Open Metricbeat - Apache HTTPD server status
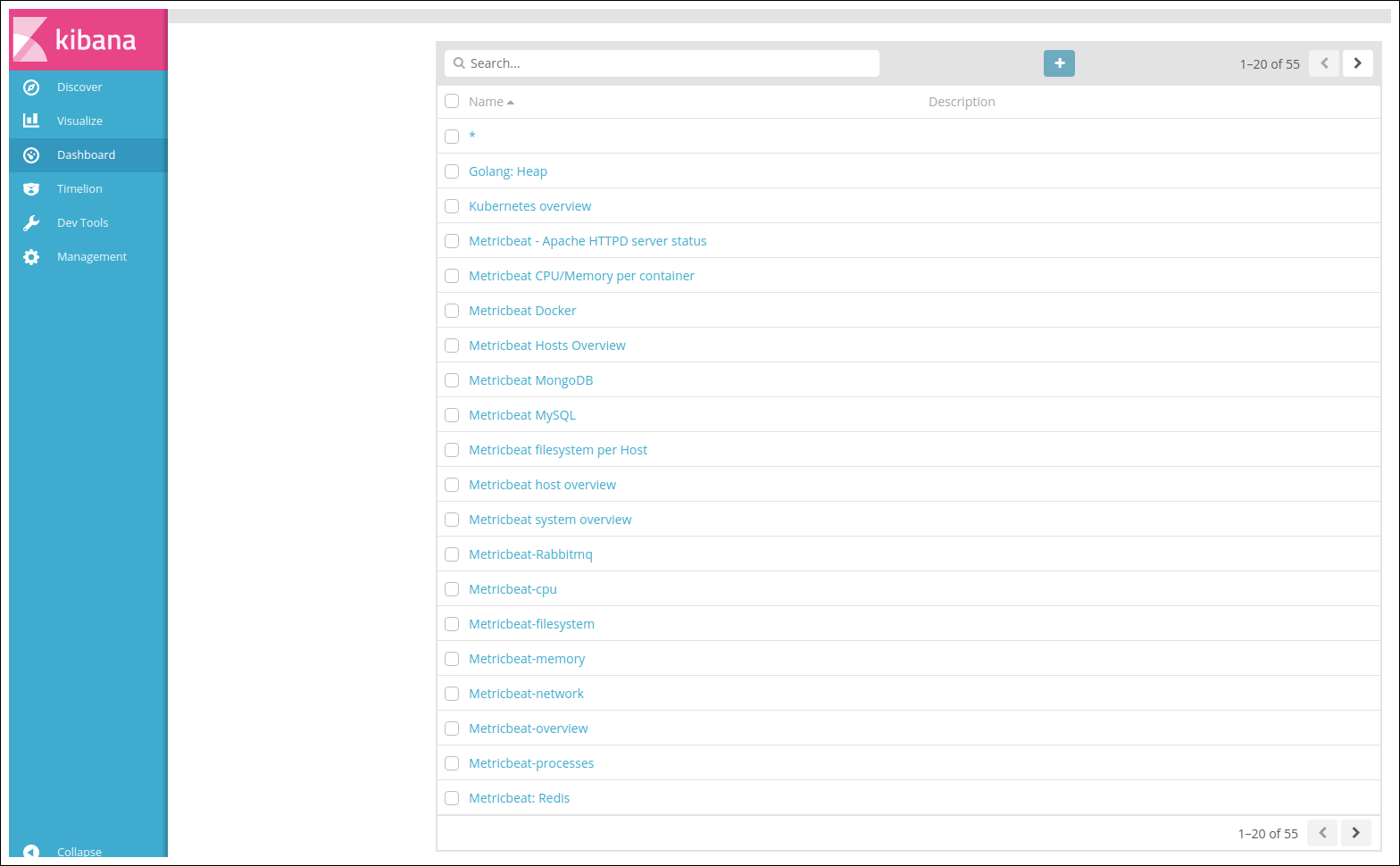 (587, 241)
